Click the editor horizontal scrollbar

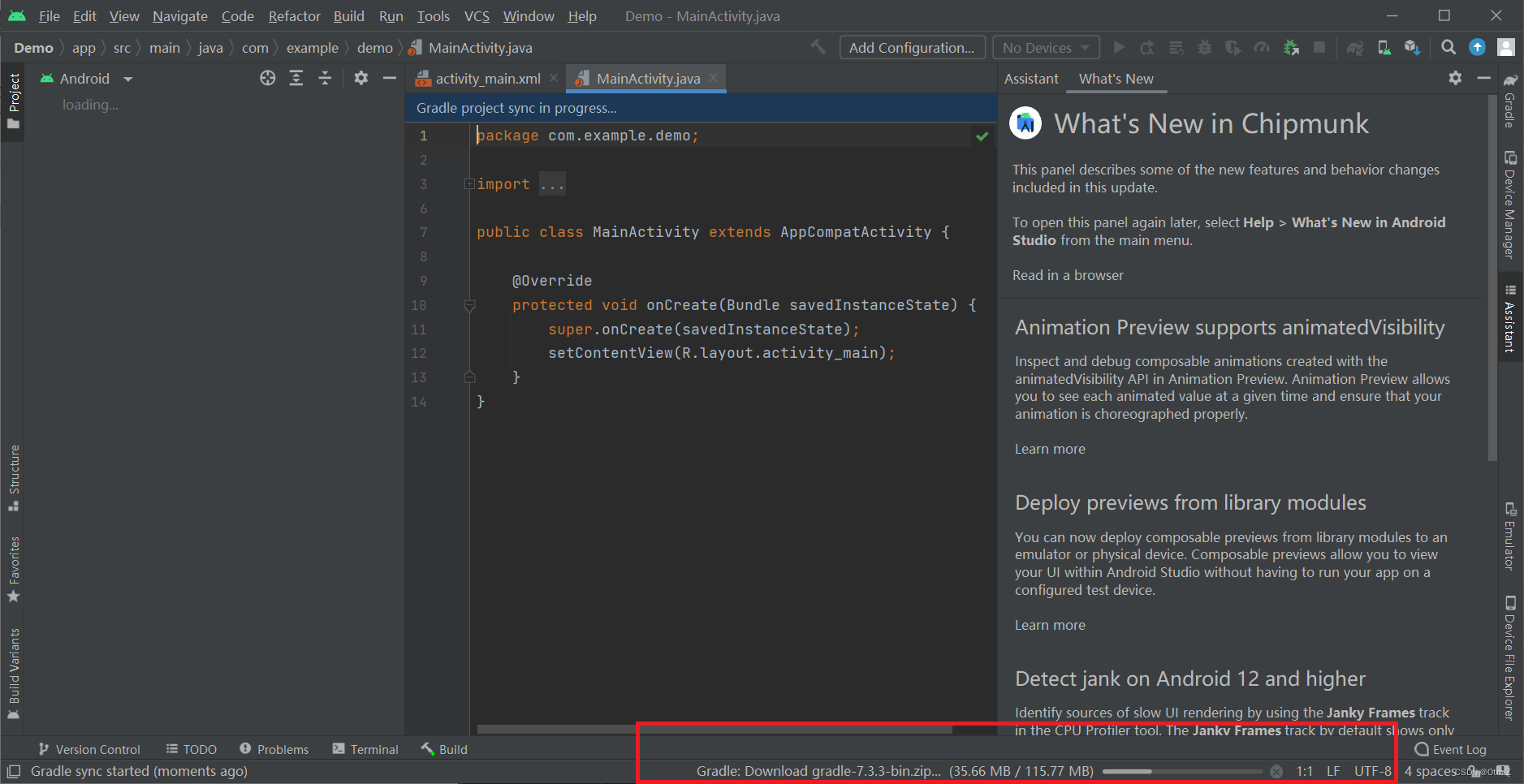715,729
